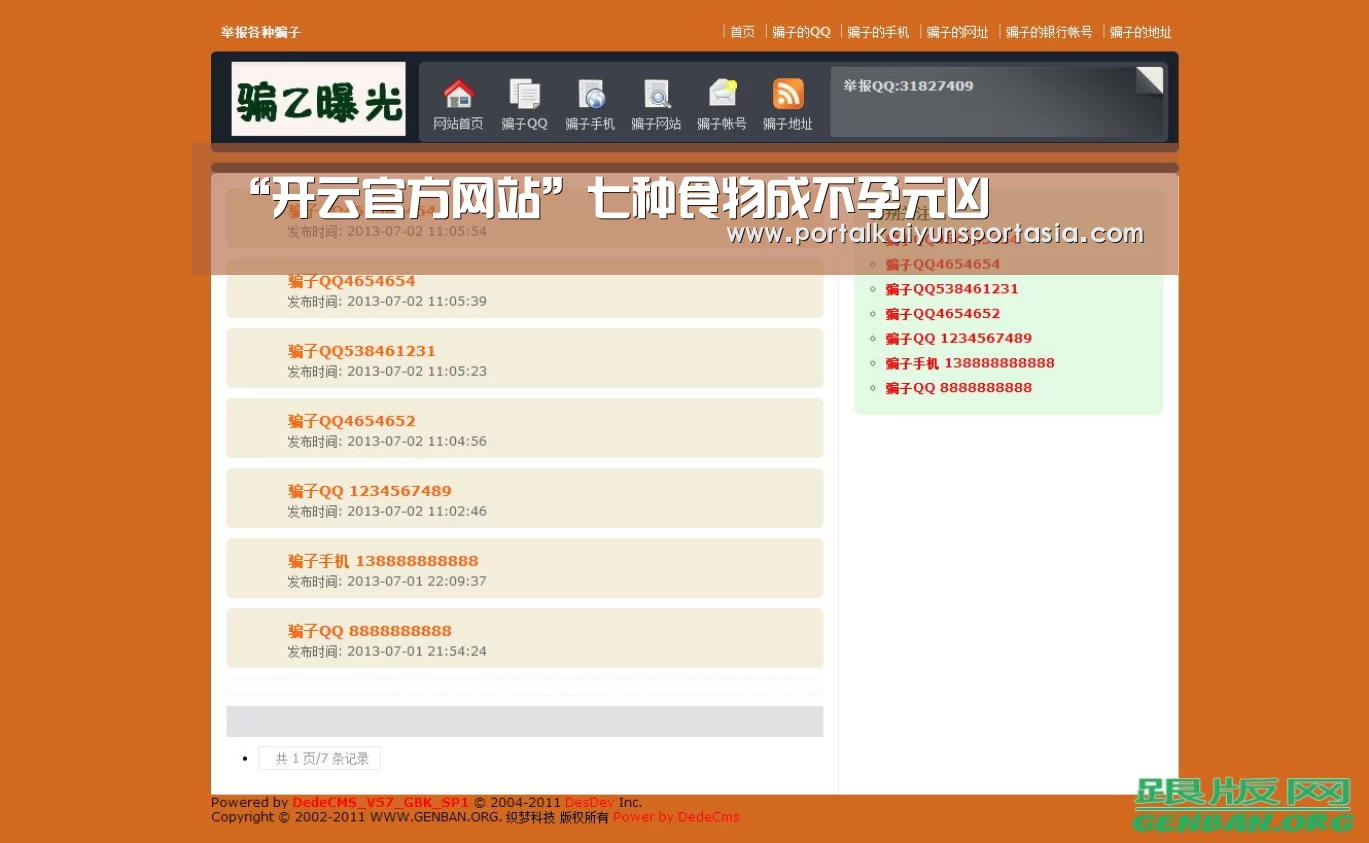Open sidebar link 骗子QQ 8888888888
The image size is (1369, 843).
958,388
